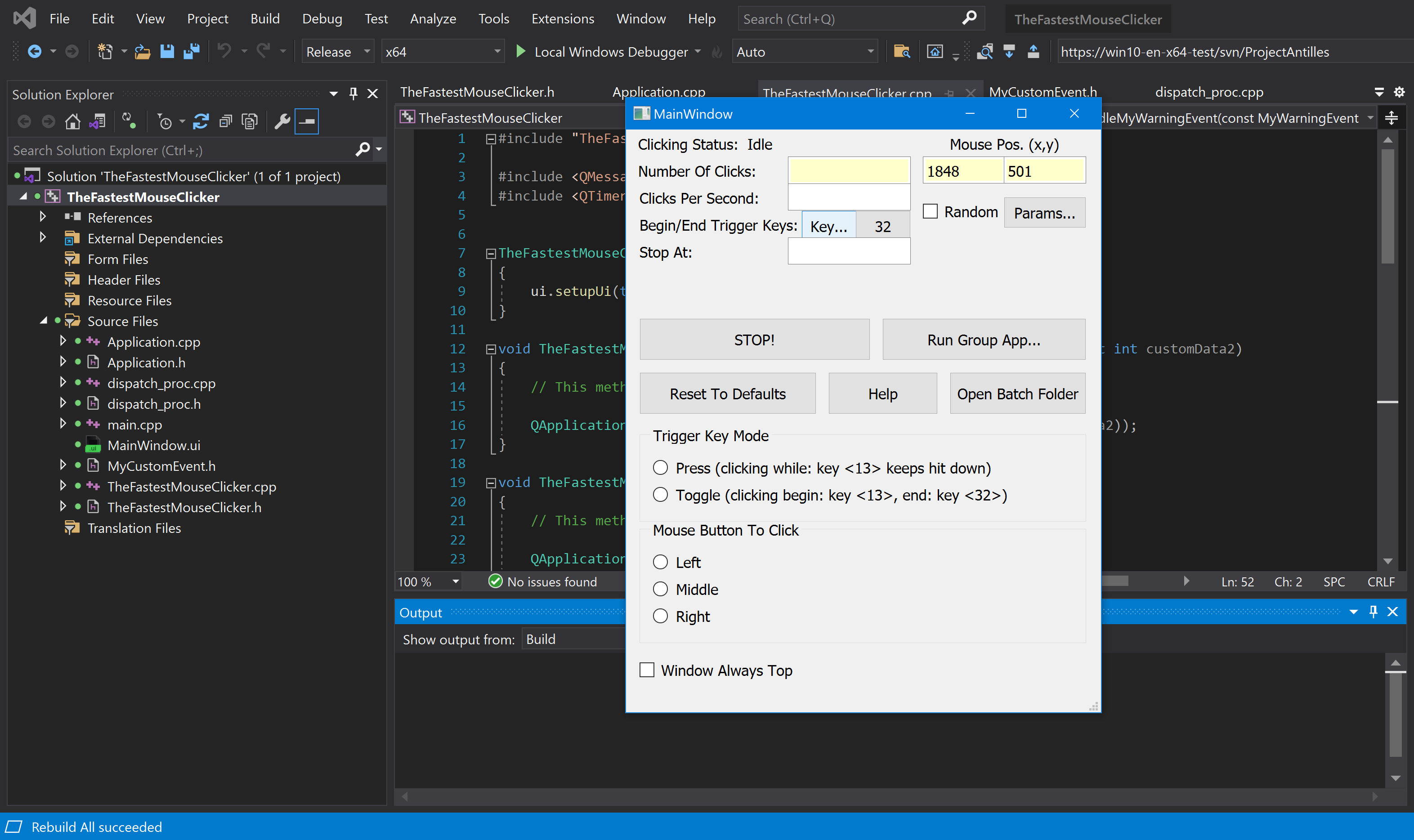Click the Number Of Clicks input field

(849, 171)
